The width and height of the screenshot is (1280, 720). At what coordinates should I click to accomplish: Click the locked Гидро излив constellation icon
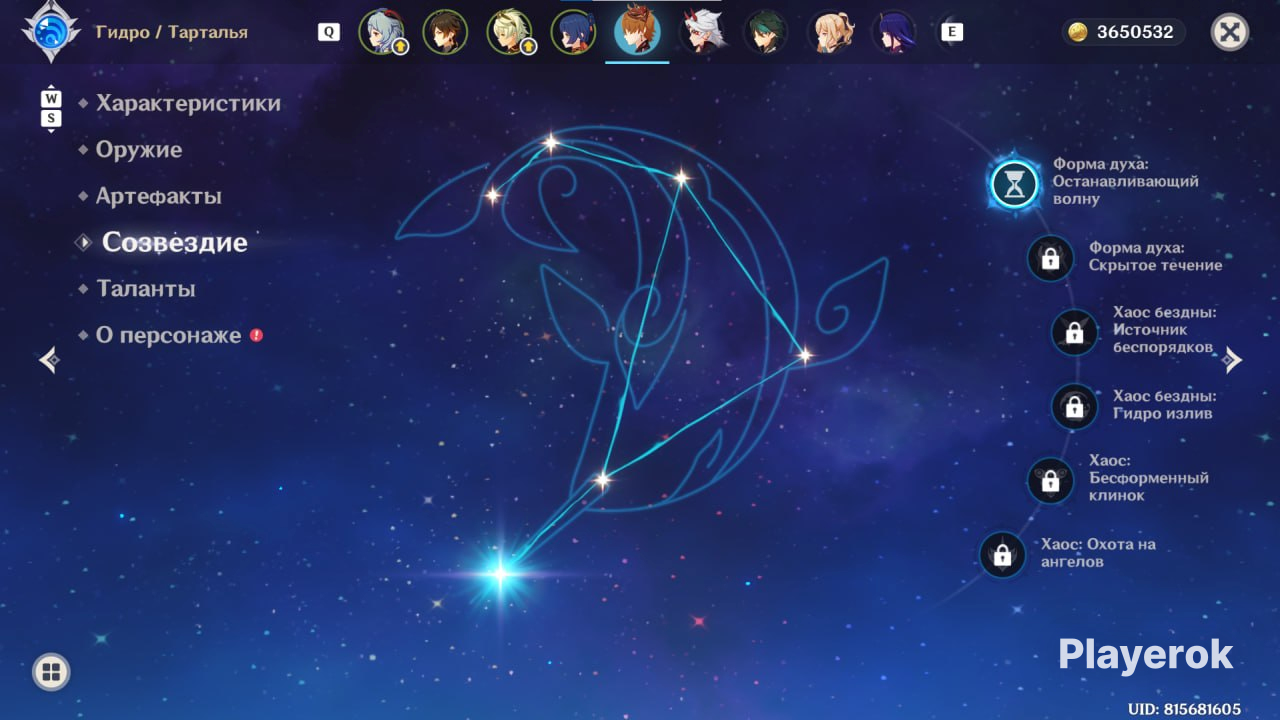click(1074, 406)
